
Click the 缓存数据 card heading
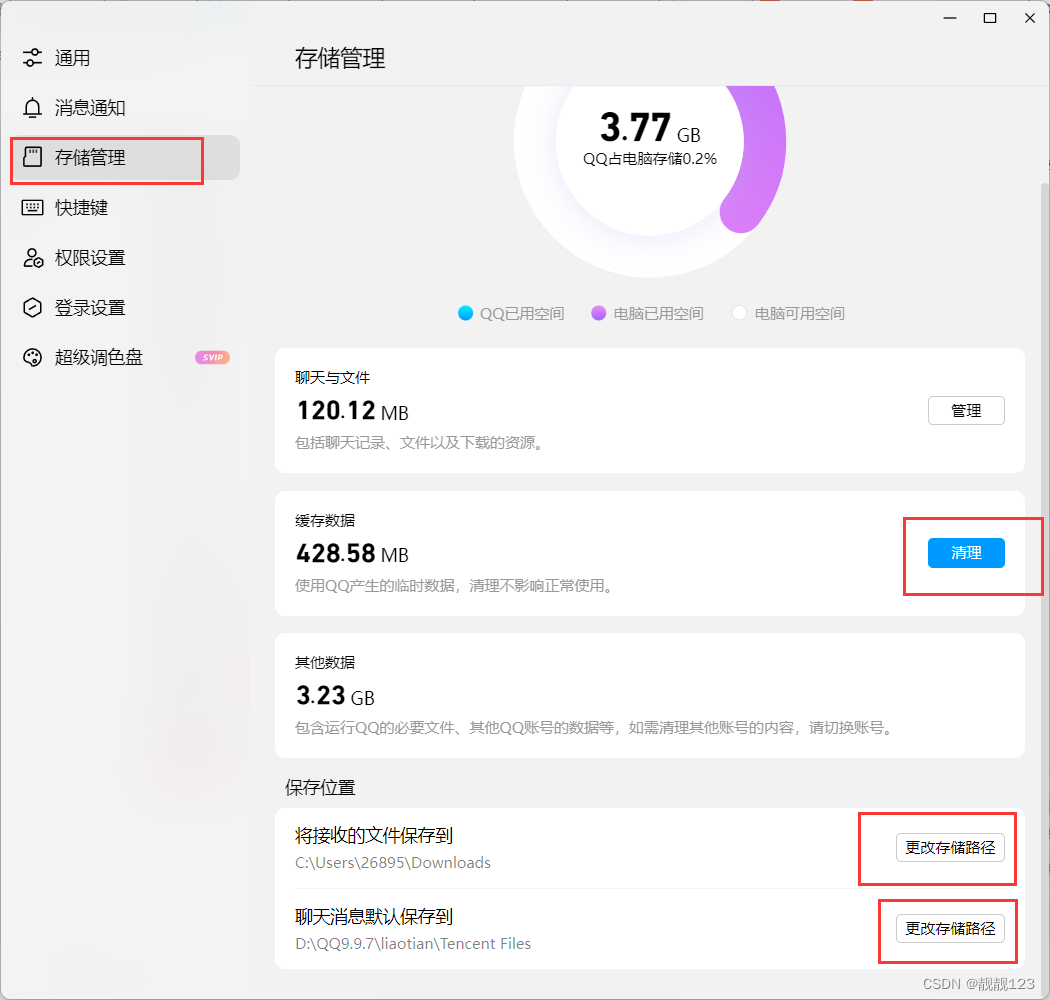pyautogui.click(x=325, y=520)
